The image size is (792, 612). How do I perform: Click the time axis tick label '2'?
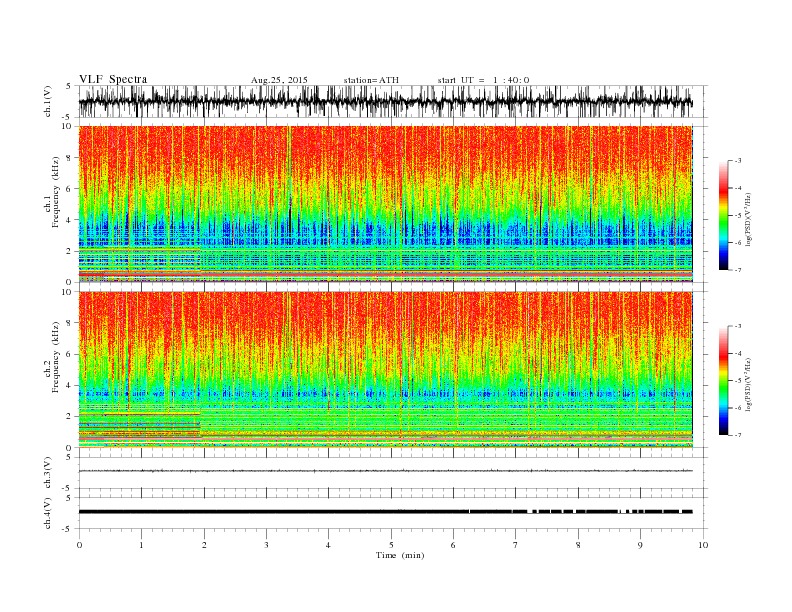pos(204,545)
